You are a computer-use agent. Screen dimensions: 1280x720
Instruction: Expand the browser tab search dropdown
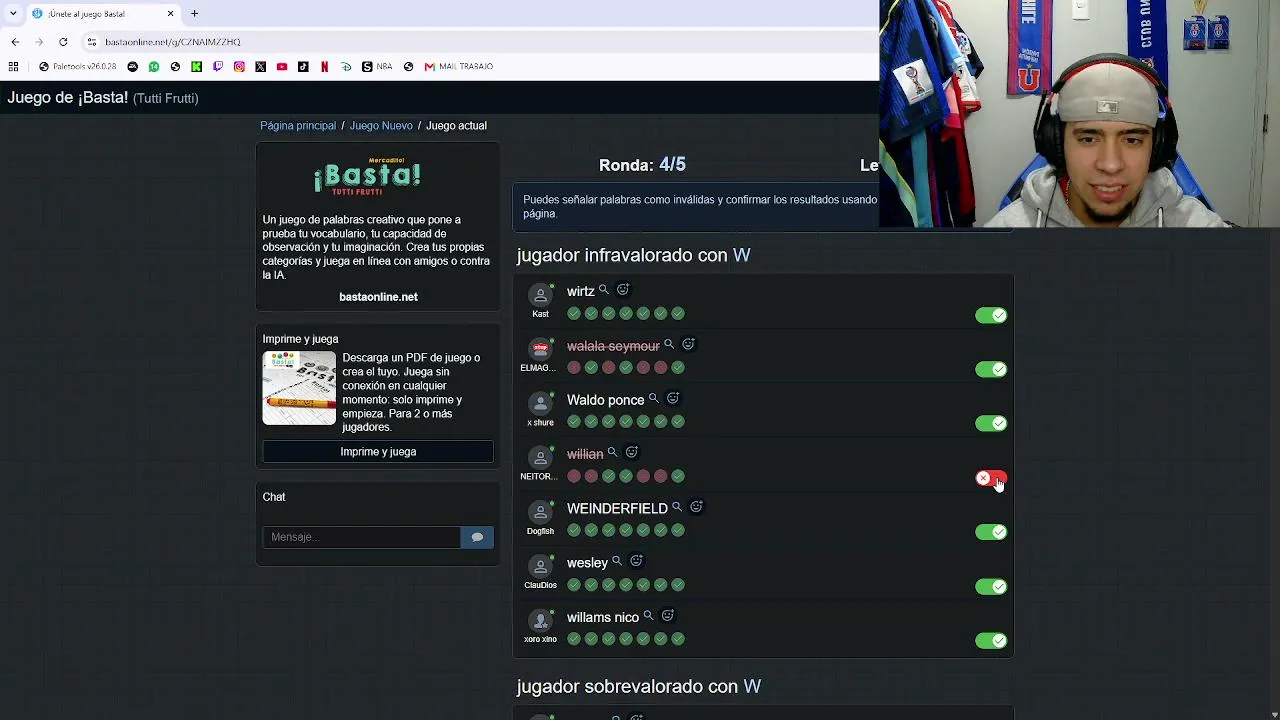click(x=13, y=13)
